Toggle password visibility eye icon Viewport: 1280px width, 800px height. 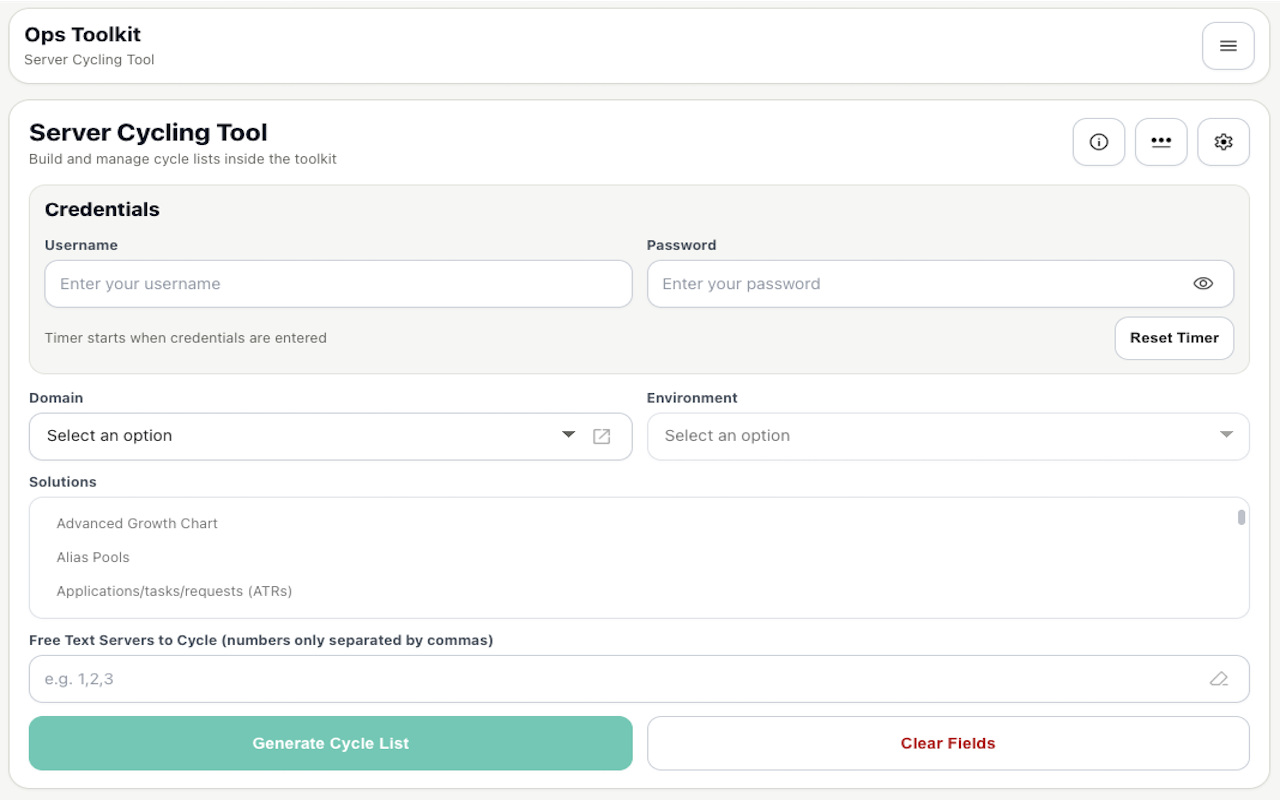(x=1203, y=284)
